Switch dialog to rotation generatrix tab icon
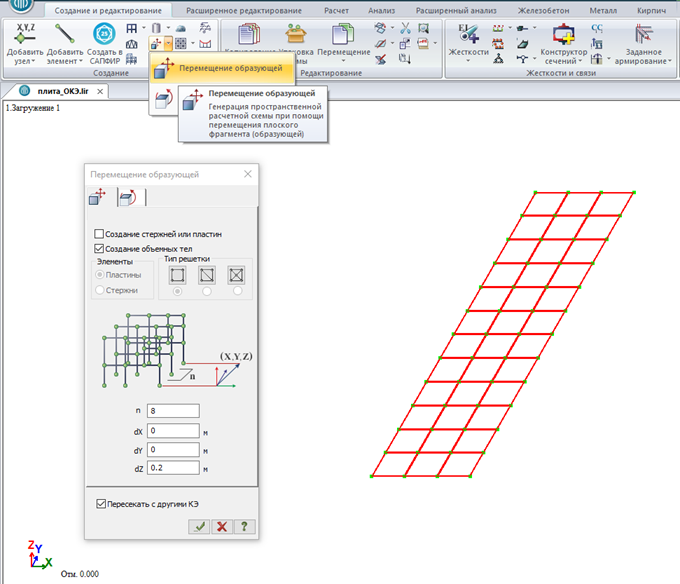 pos(128,197)
